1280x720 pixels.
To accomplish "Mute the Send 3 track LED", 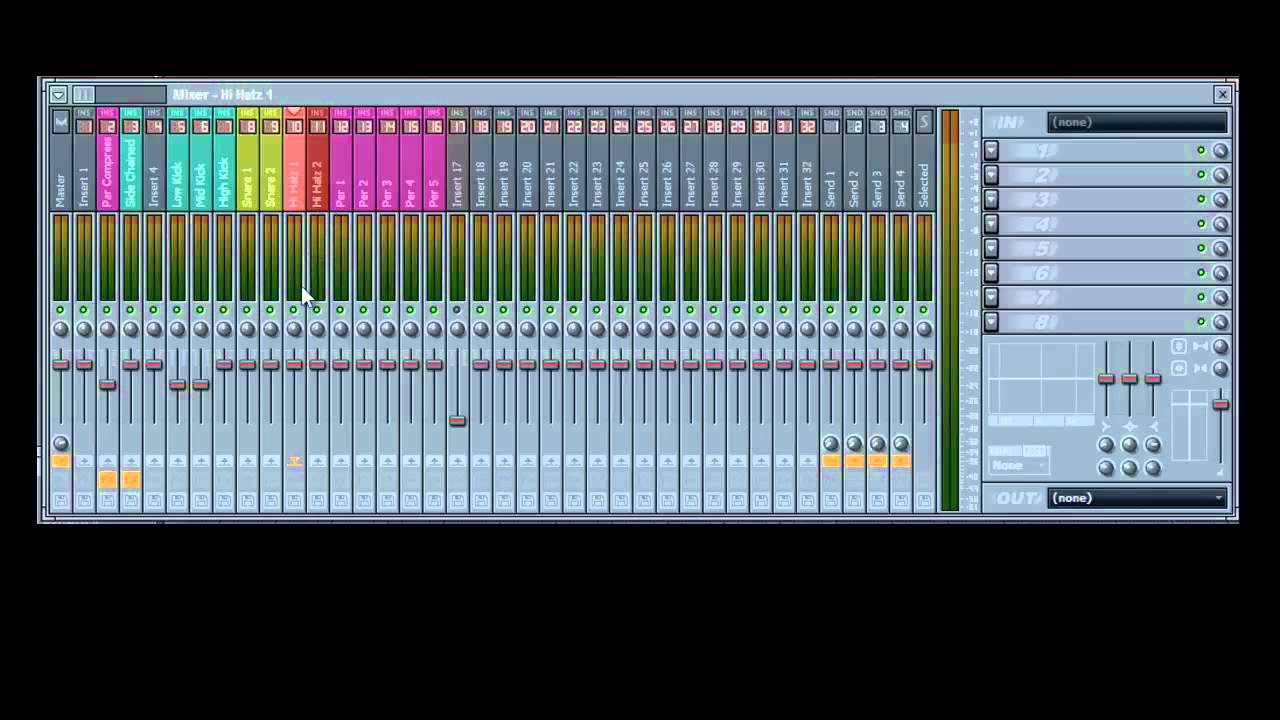I will 877,310.
